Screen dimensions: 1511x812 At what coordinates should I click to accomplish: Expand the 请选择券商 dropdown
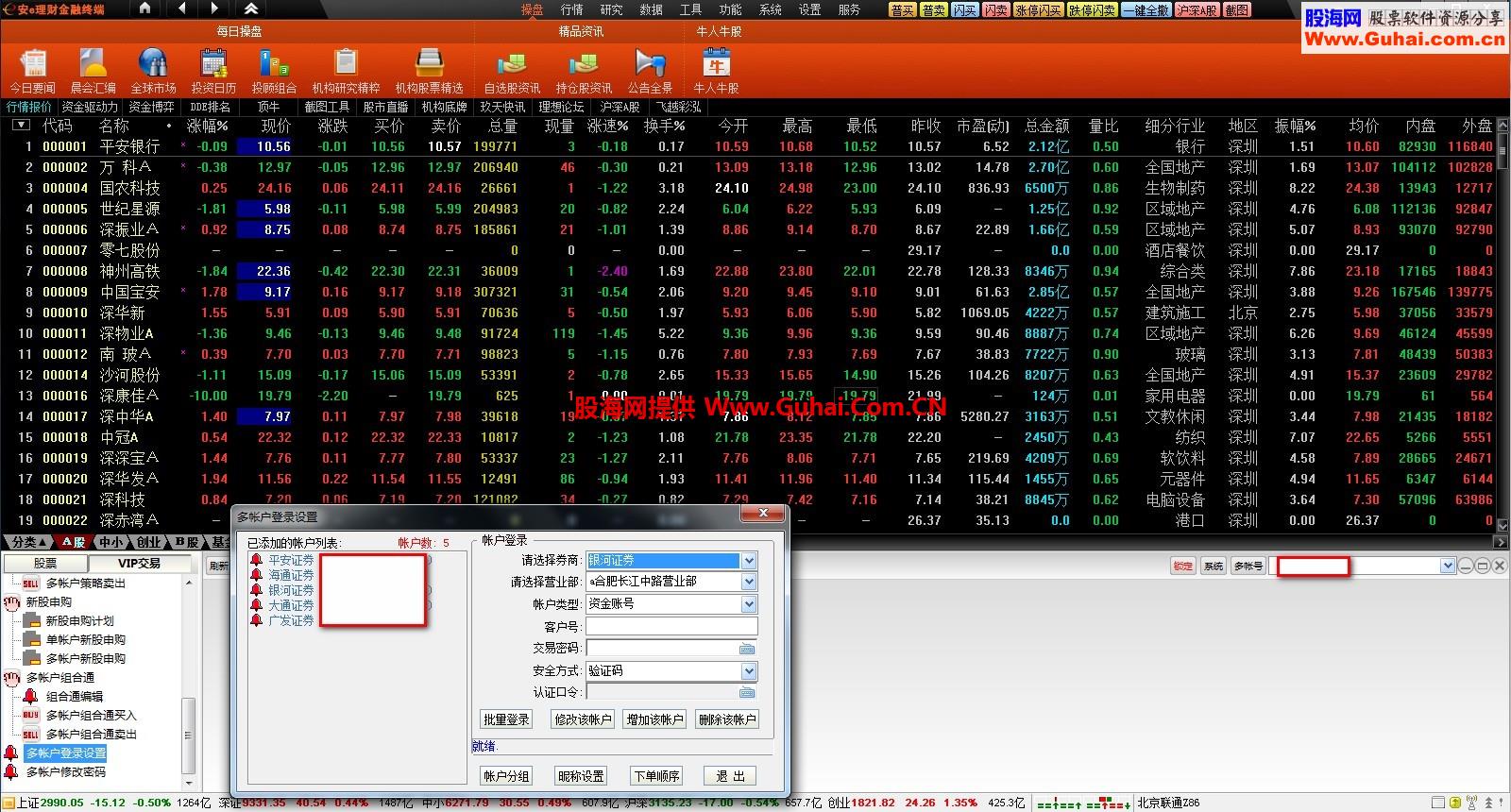[749, 560]
